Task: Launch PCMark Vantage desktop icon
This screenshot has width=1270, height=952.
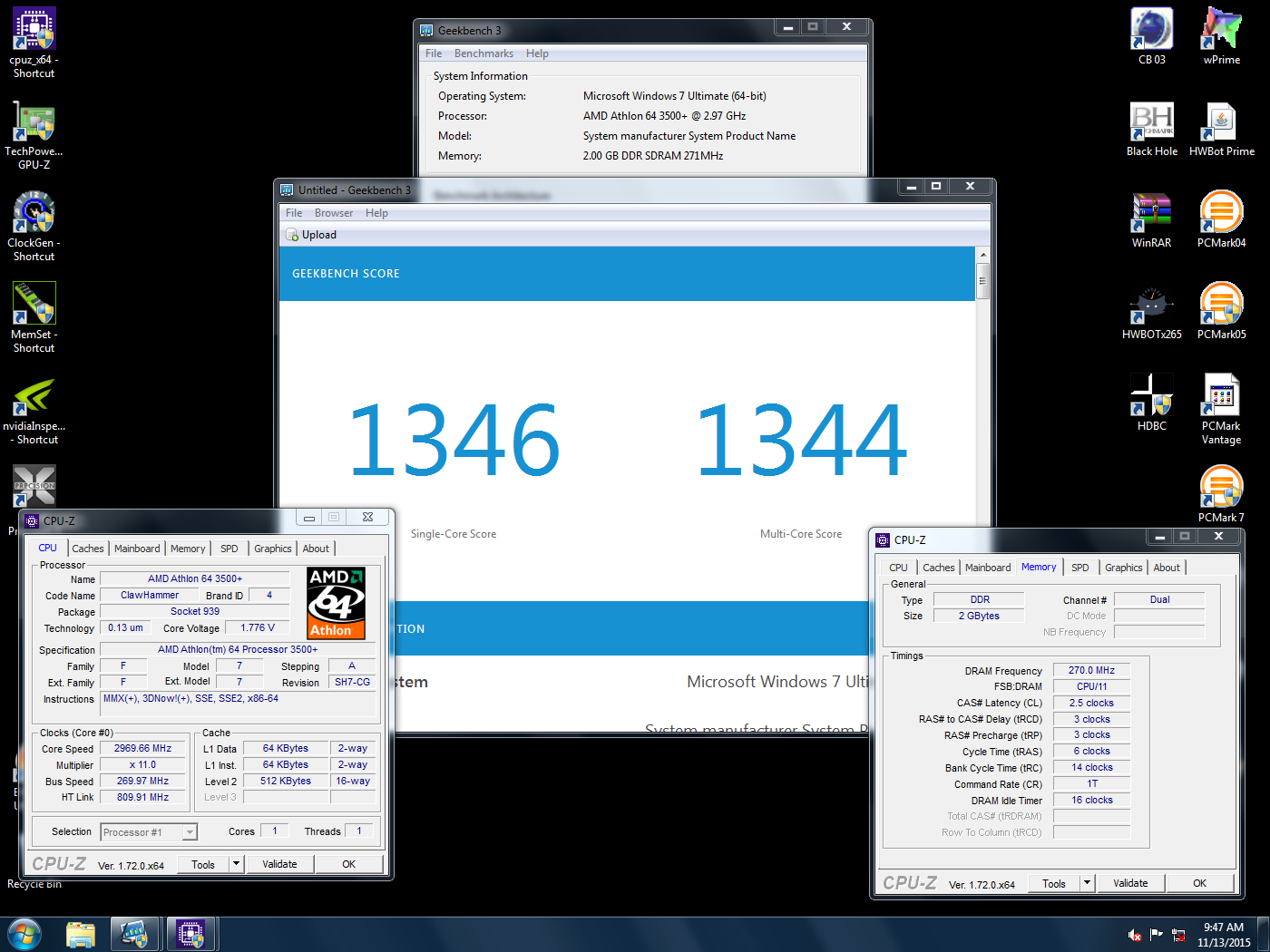Action: (x=1222, y=410)
